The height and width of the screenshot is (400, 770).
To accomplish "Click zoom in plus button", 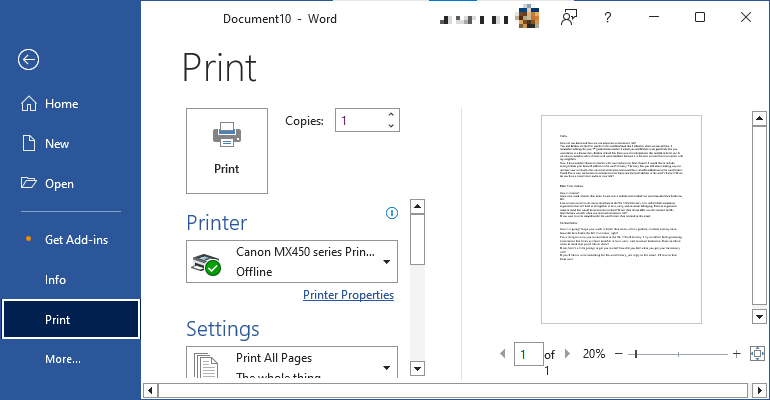I will 736,354.
